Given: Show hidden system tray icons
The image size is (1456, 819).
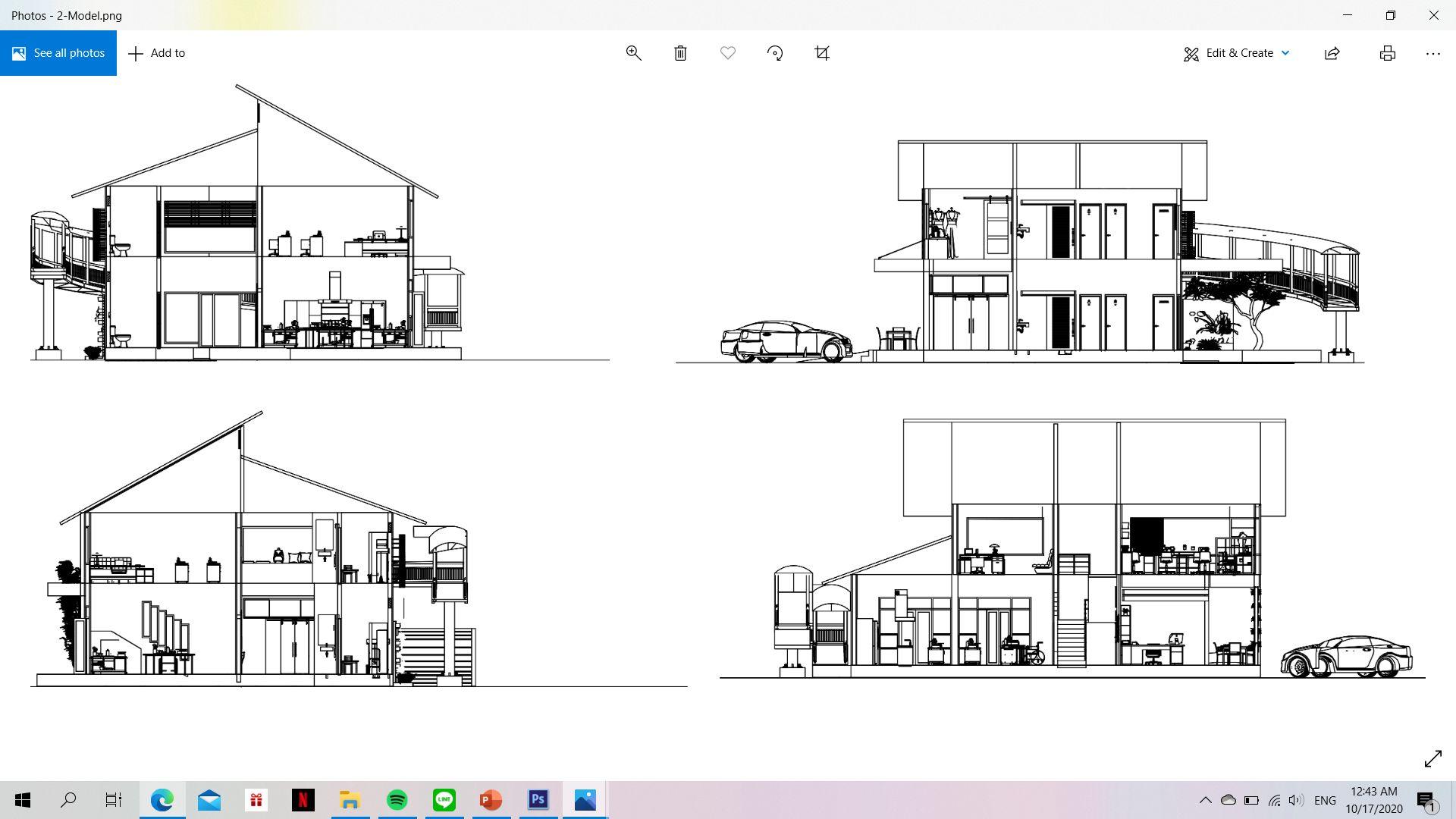Looking at the screenshot, I should tap(1205, 800).
